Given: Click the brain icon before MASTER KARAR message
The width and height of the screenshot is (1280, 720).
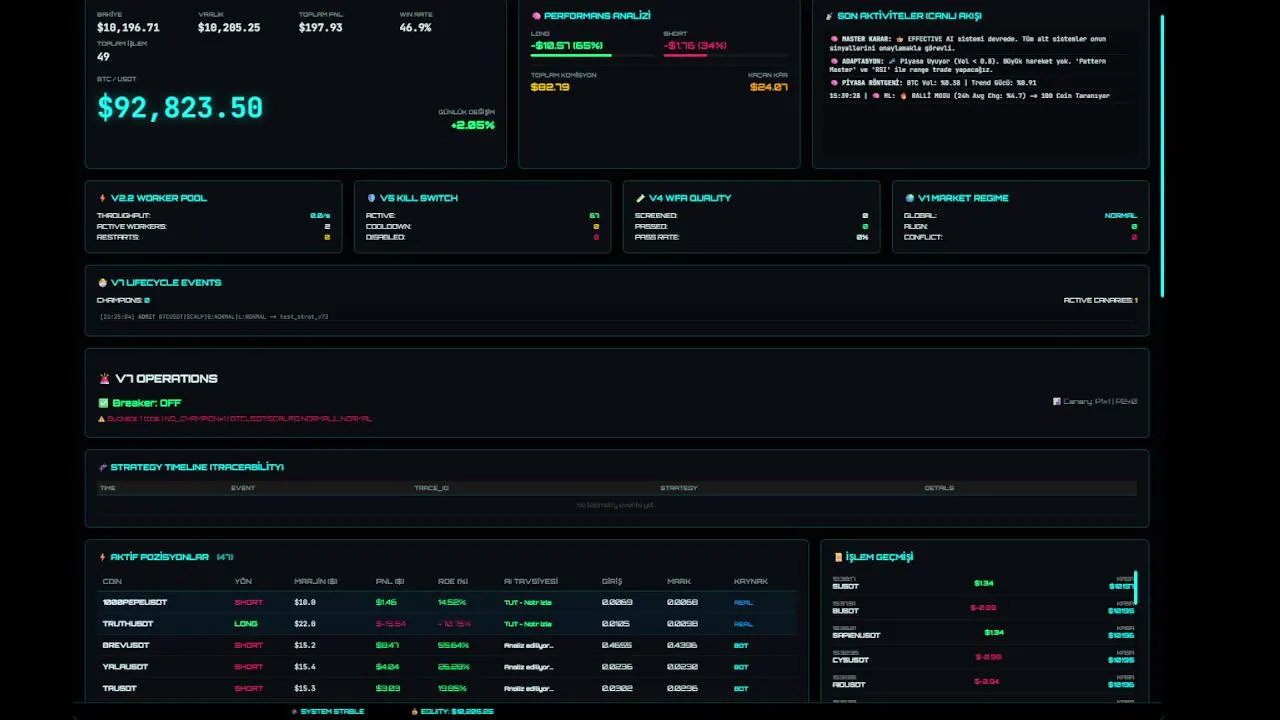Looking at the screenshot, I should [834, 39].
